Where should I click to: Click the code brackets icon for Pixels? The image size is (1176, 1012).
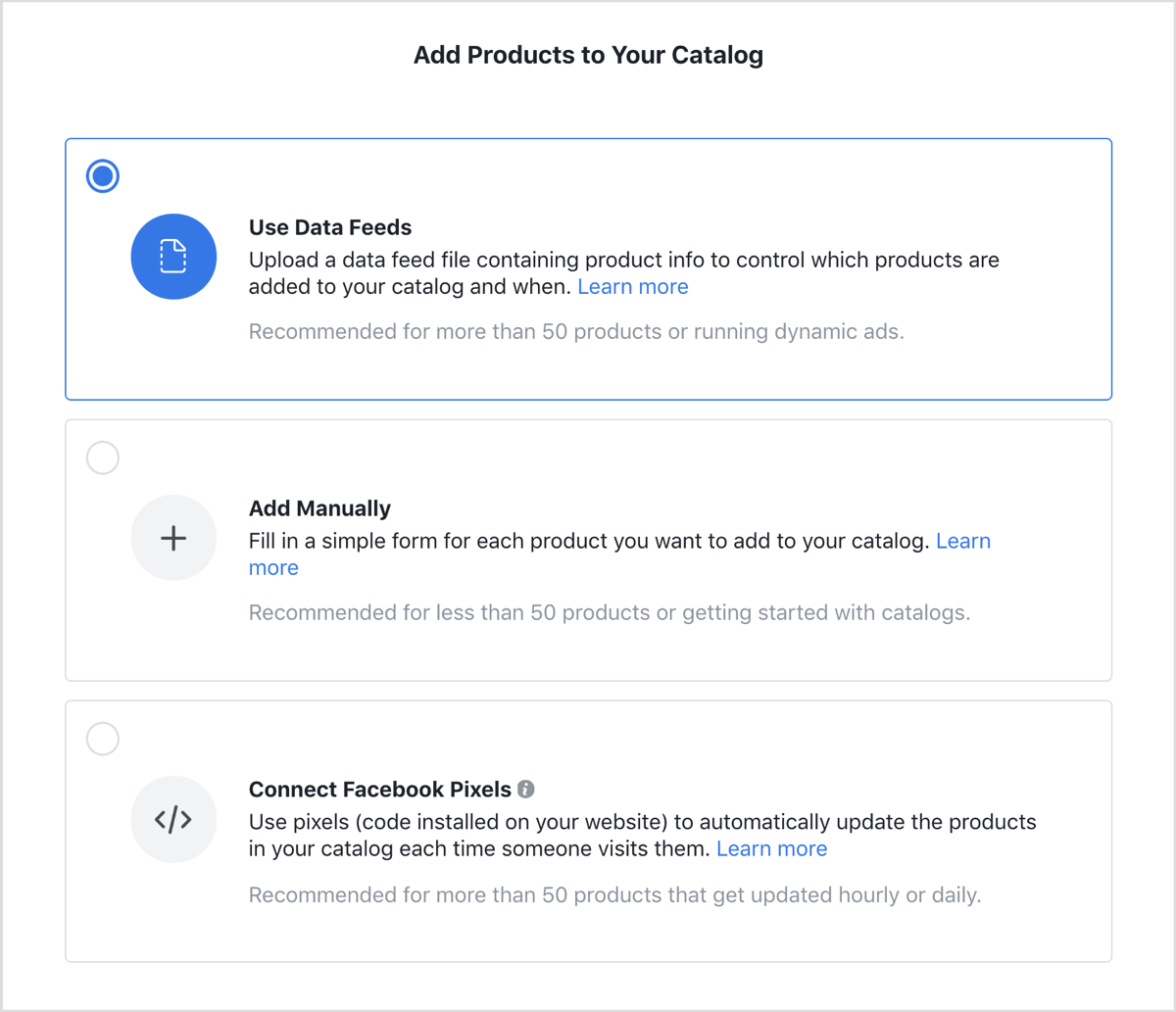pos(173,819)
